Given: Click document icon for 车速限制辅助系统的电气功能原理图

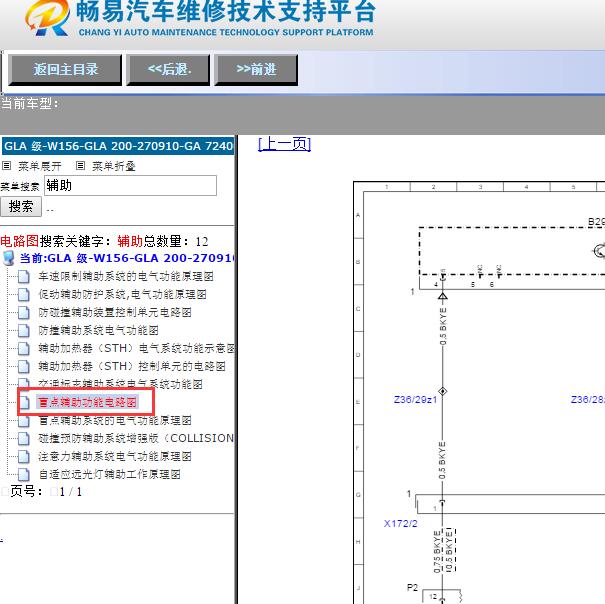Looking at the screenshot, I should coord(24,276).
